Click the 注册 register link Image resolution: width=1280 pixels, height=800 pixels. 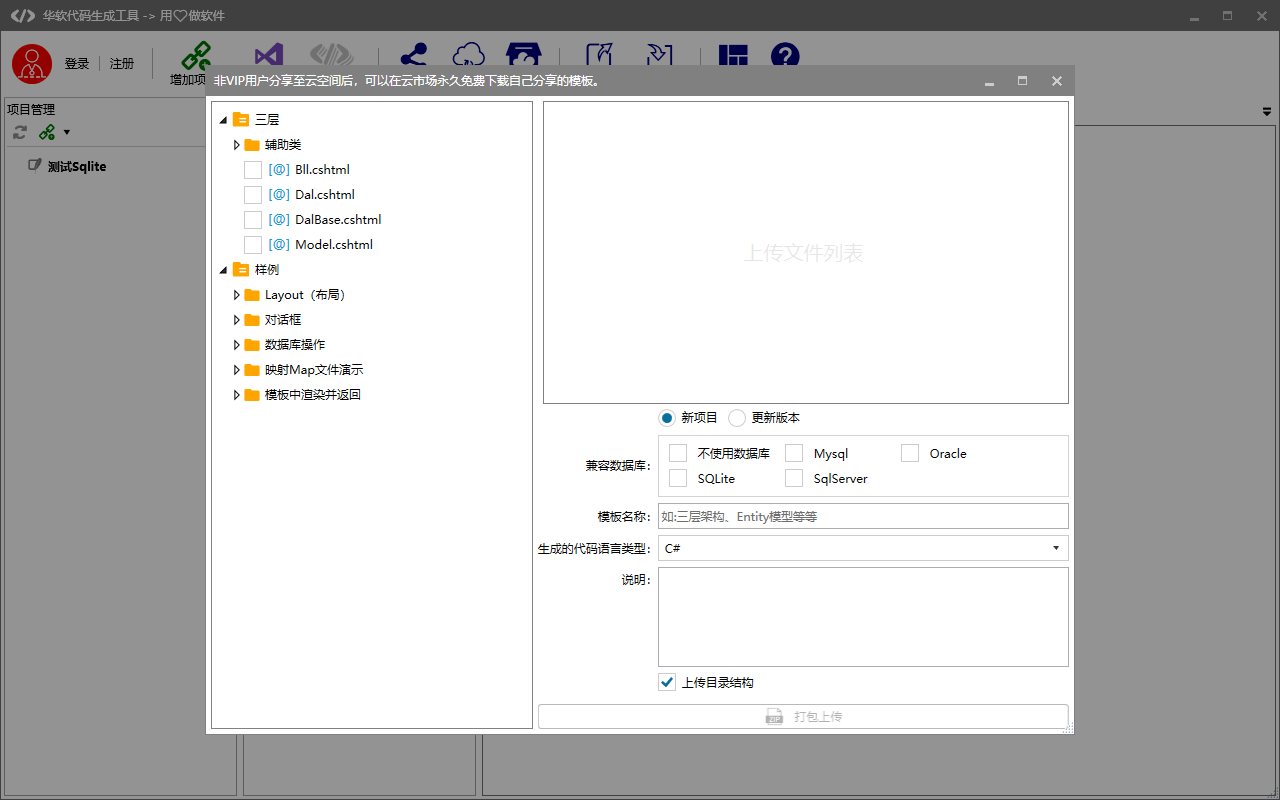(x=122, y=64)
